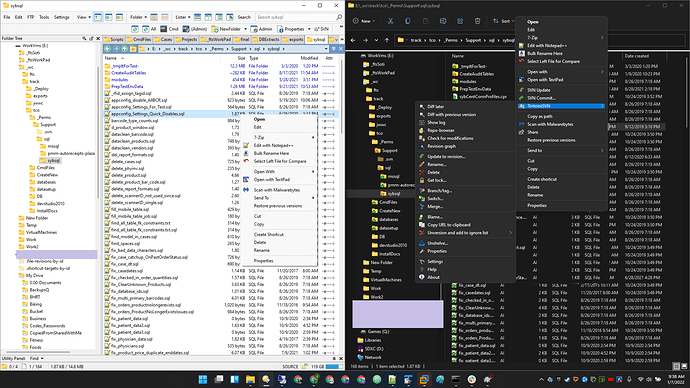Click green back arrow in left path bar
Image resolution: width=690 pixels, height=388 pixels.
(x=107, y=49)
